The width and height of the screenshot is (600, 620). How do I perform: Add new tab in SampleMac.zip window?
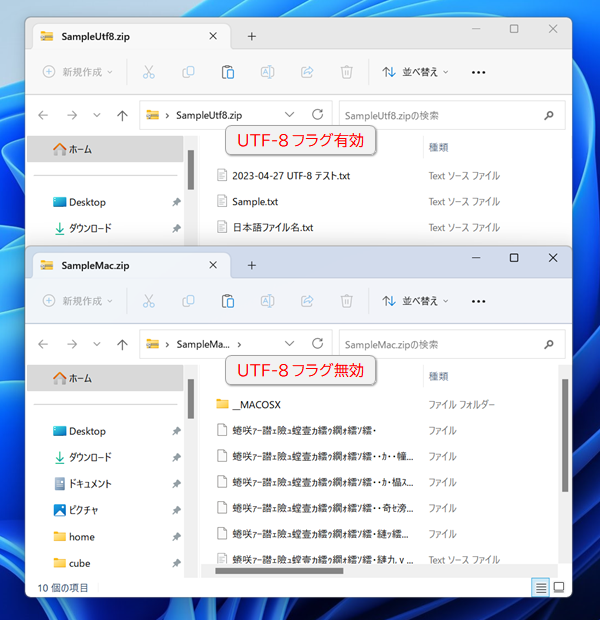coord(252,265)
